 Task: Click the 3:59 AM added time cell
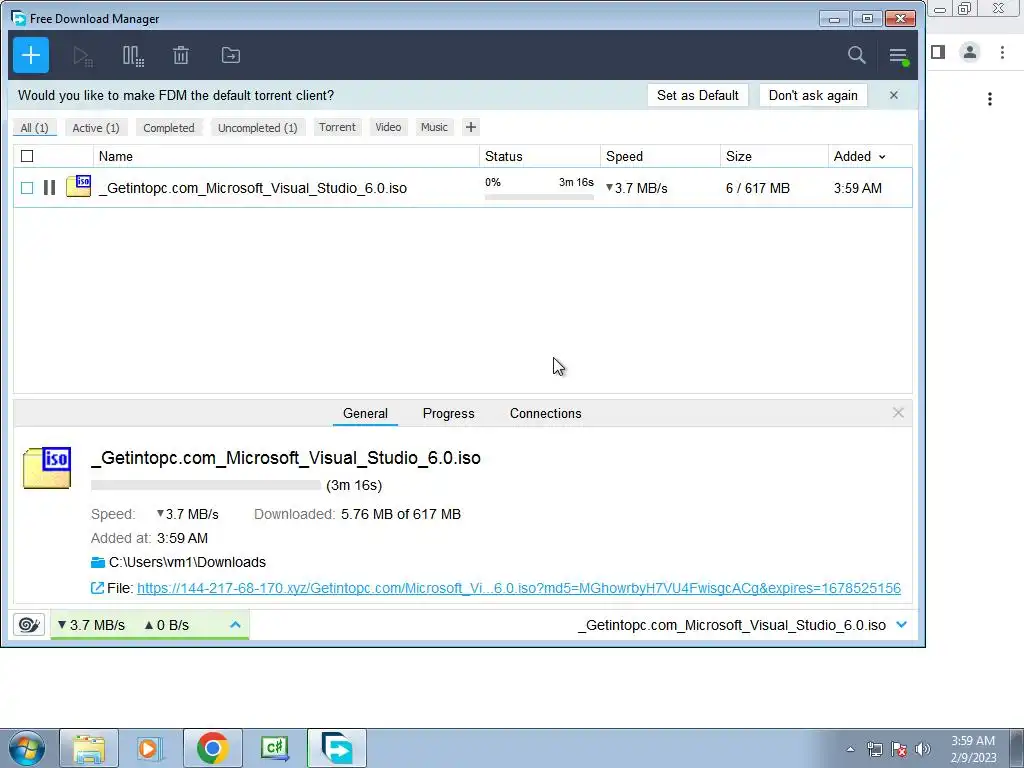pos(857,188)
